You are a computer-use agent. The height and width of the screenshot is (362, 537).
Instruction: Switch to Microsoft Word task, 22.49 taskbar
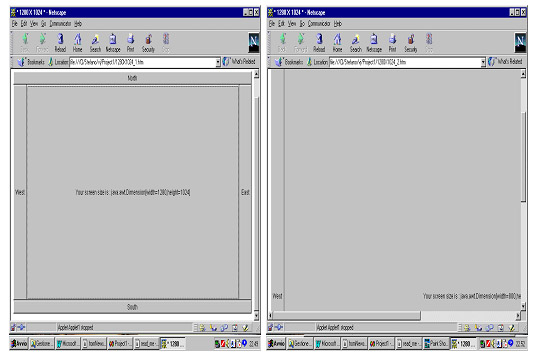click(x=67, y=344)
